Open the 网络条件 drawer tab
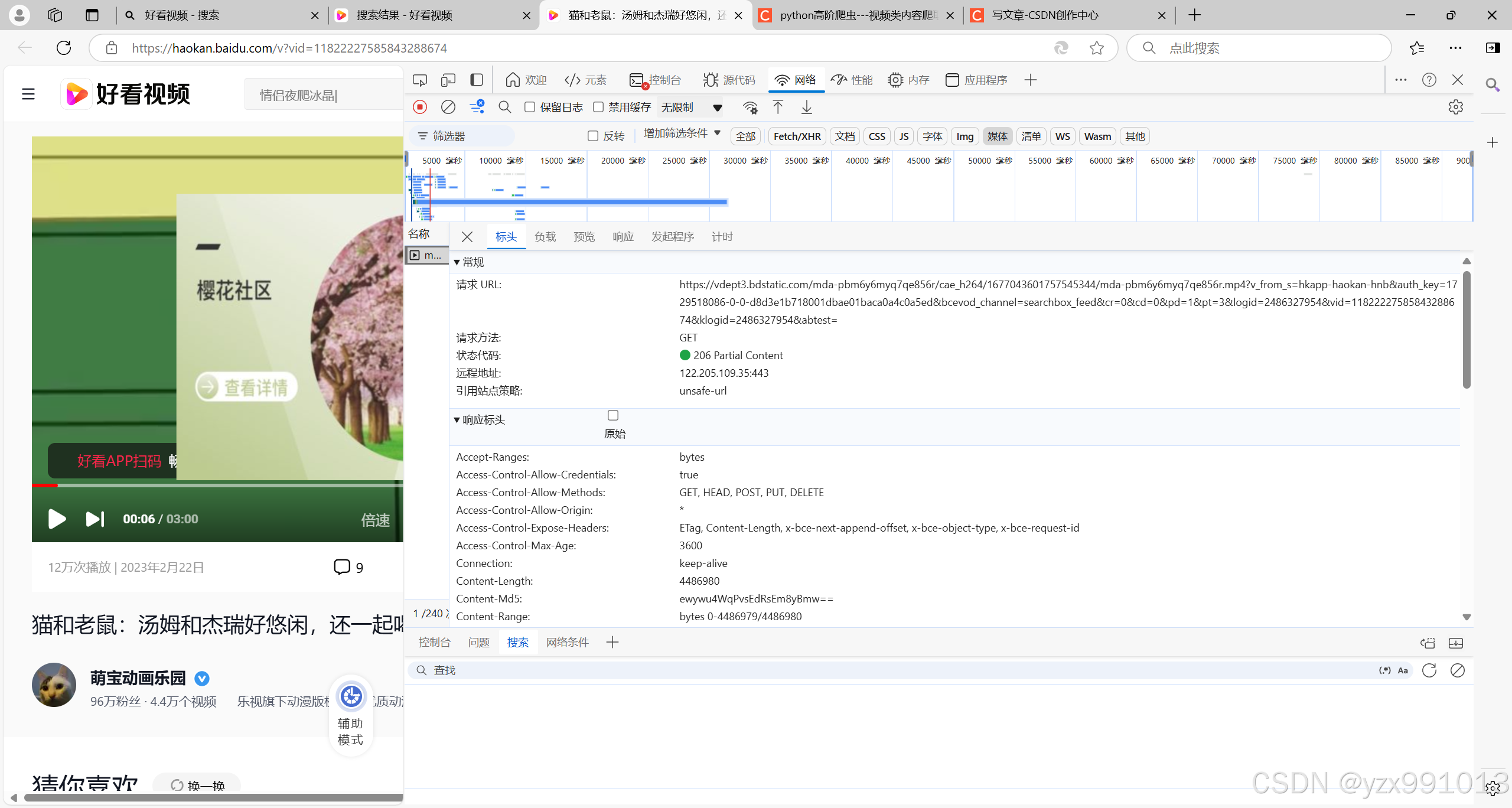 pos(568,642)
